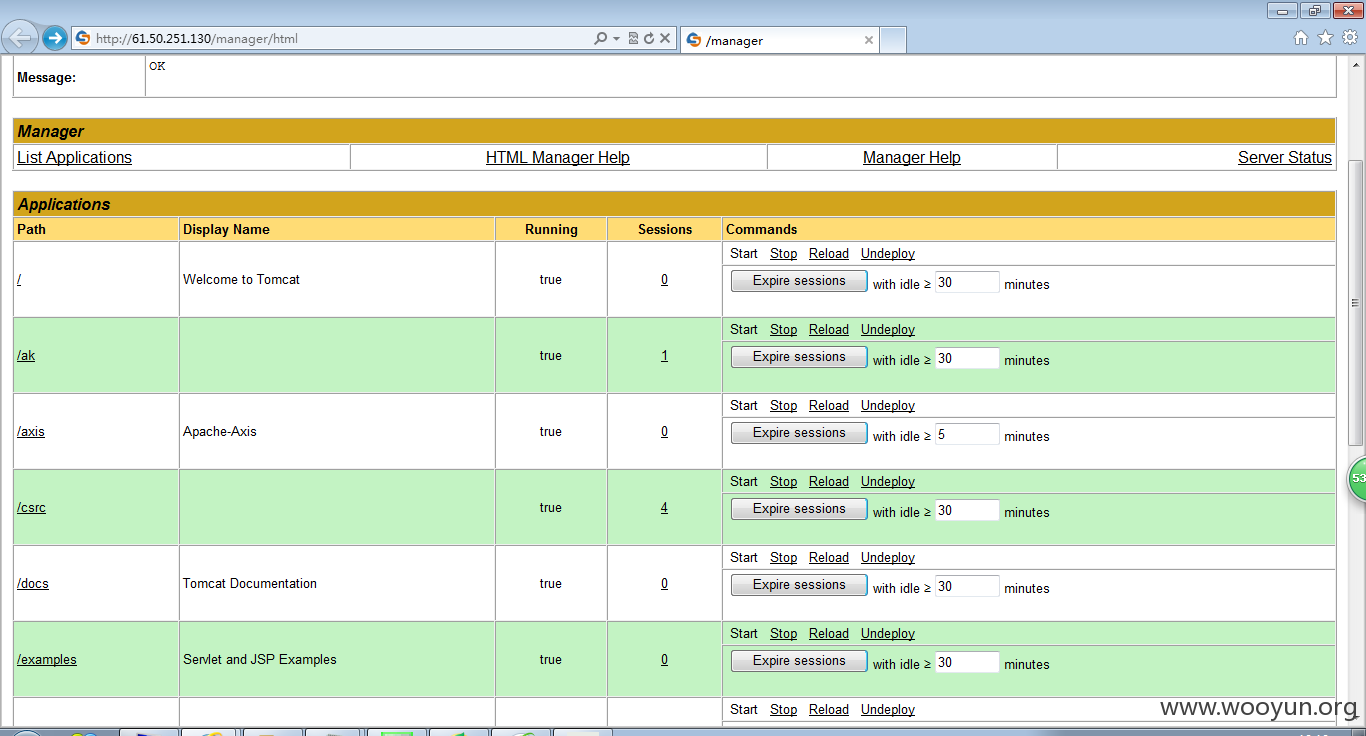Open a new blank tab

point(893,40)
